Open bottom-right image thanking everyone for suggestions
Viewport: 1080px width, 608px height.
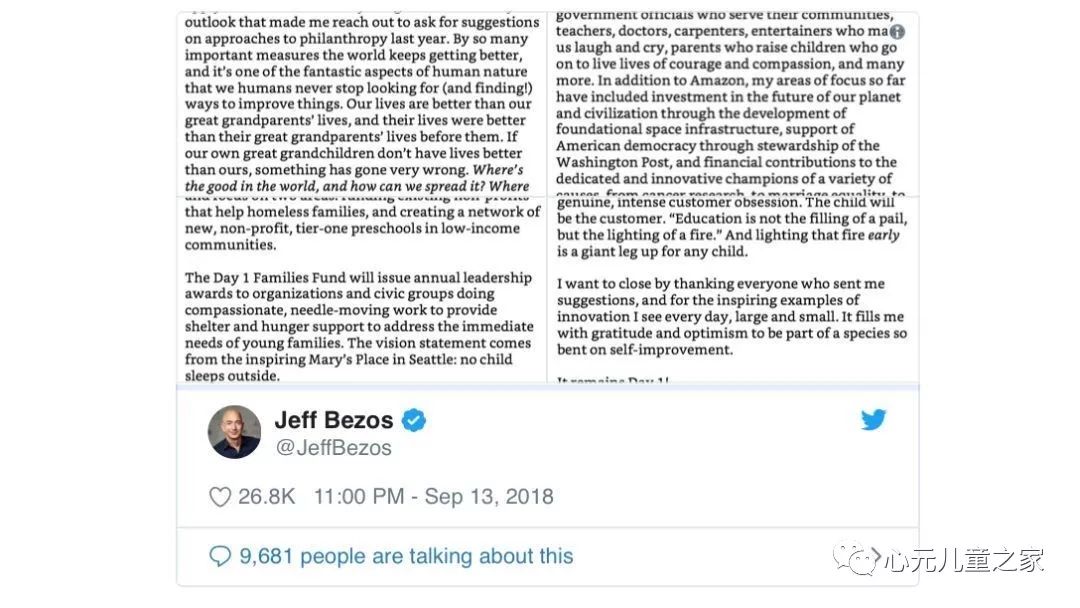[733, 289]
